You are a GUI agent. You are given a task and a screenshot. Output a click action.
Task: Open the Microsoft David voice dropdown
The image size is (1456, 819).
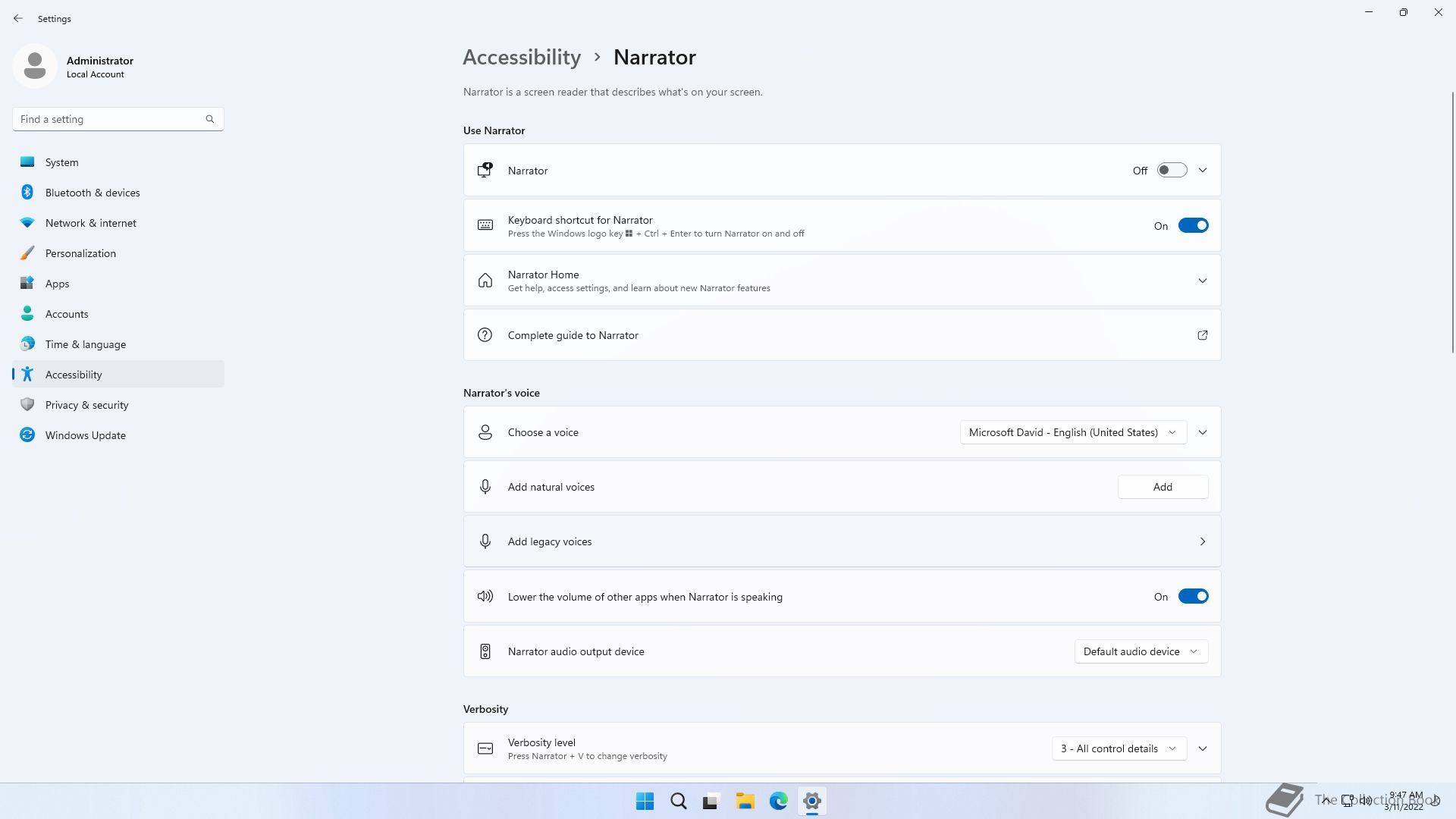[1073, 432]
